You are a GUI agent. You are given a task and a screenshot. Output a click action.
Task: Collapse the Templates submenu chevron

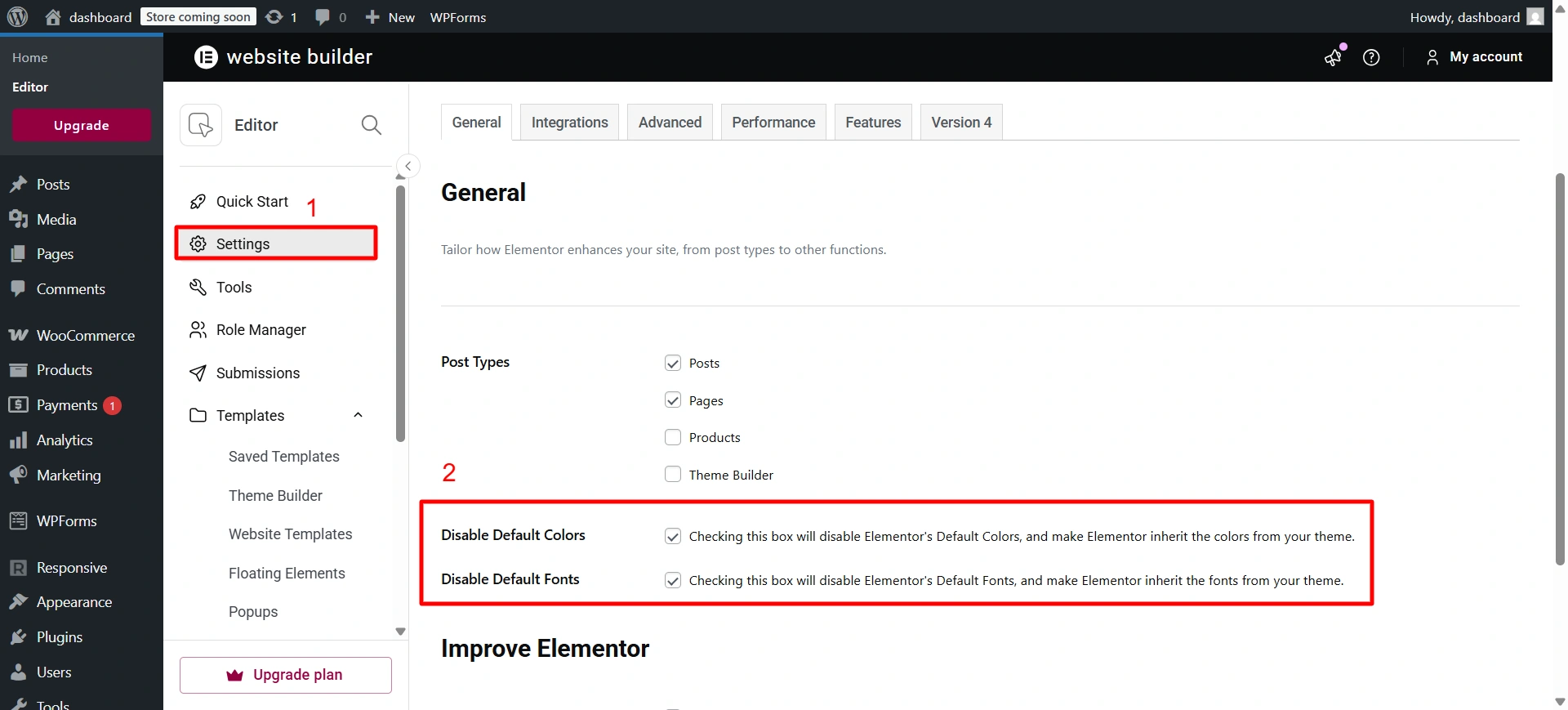pyautogui.click(x=358, y=415)
